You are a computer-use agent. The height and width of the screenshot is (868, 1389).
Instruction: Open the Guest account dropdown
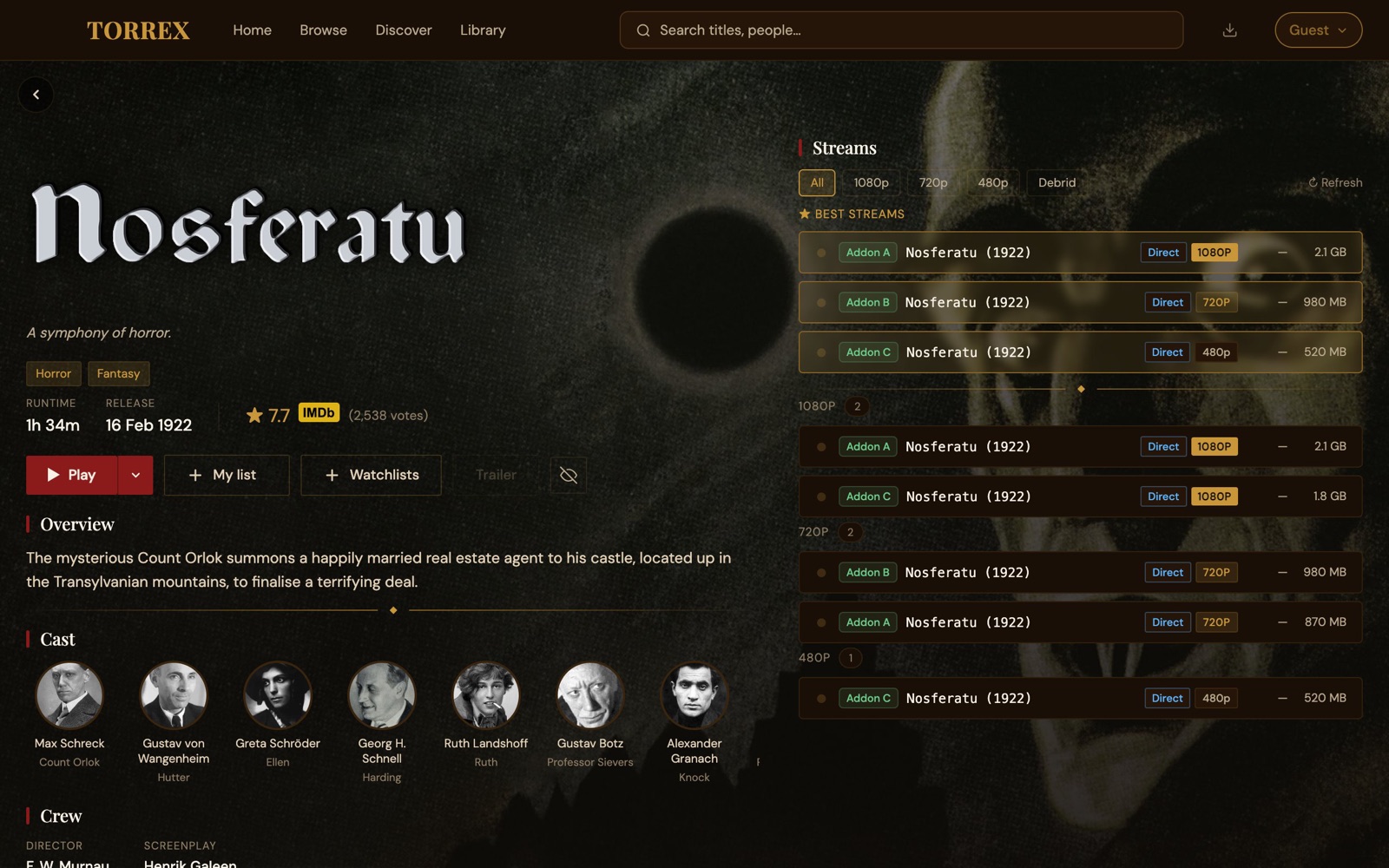point(1318,30)
